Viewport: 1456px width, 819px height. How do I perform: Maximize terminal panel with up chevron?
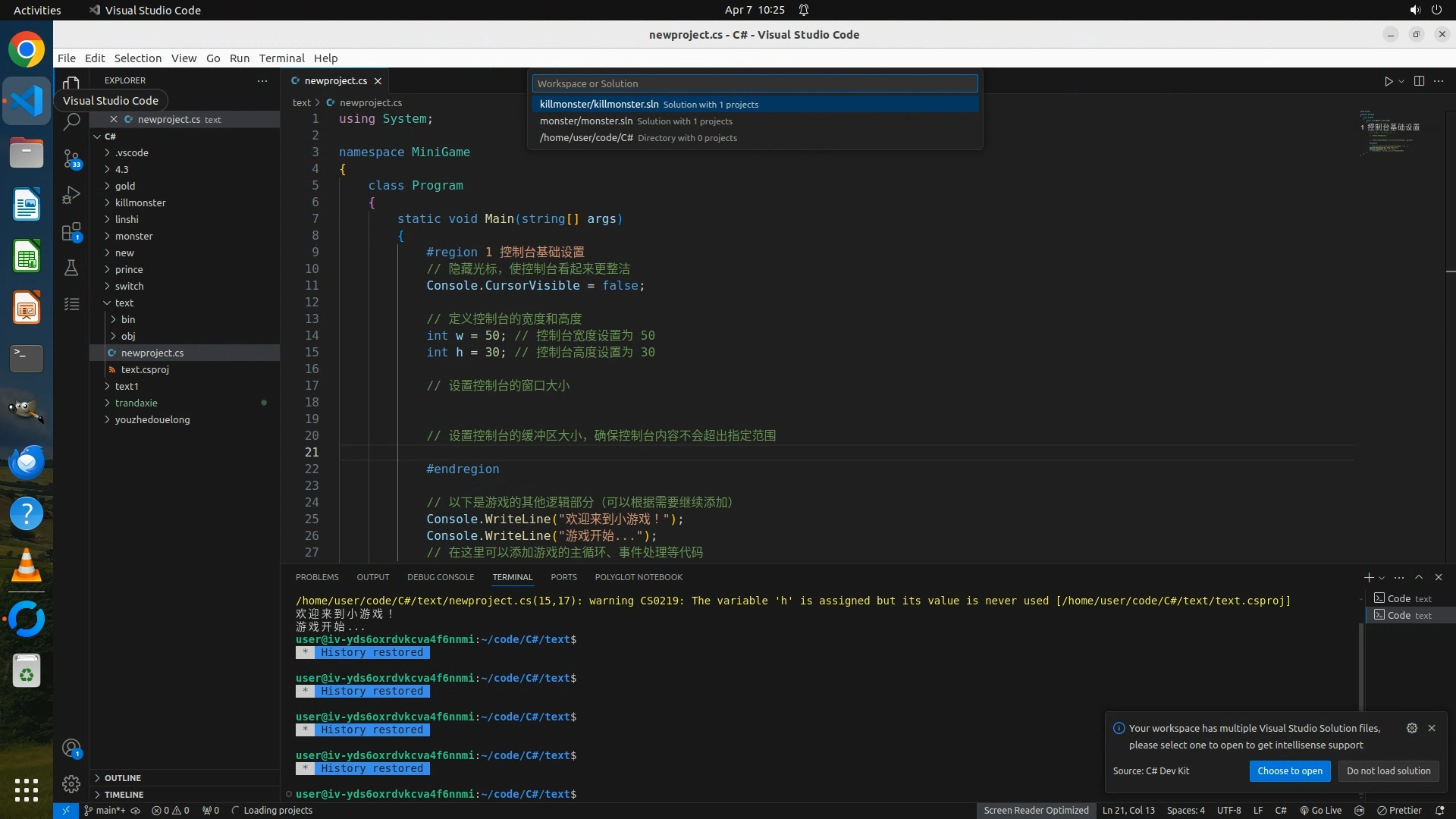point(1419,577)
